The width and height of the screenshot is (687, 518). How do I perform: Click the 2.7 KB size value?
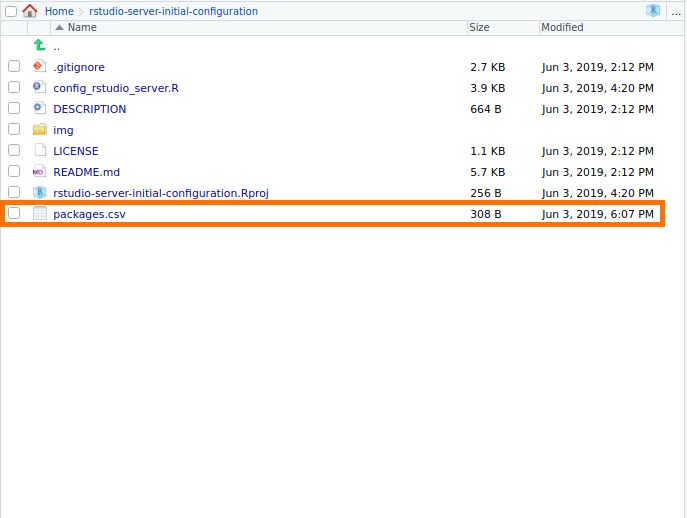(488, 67)
